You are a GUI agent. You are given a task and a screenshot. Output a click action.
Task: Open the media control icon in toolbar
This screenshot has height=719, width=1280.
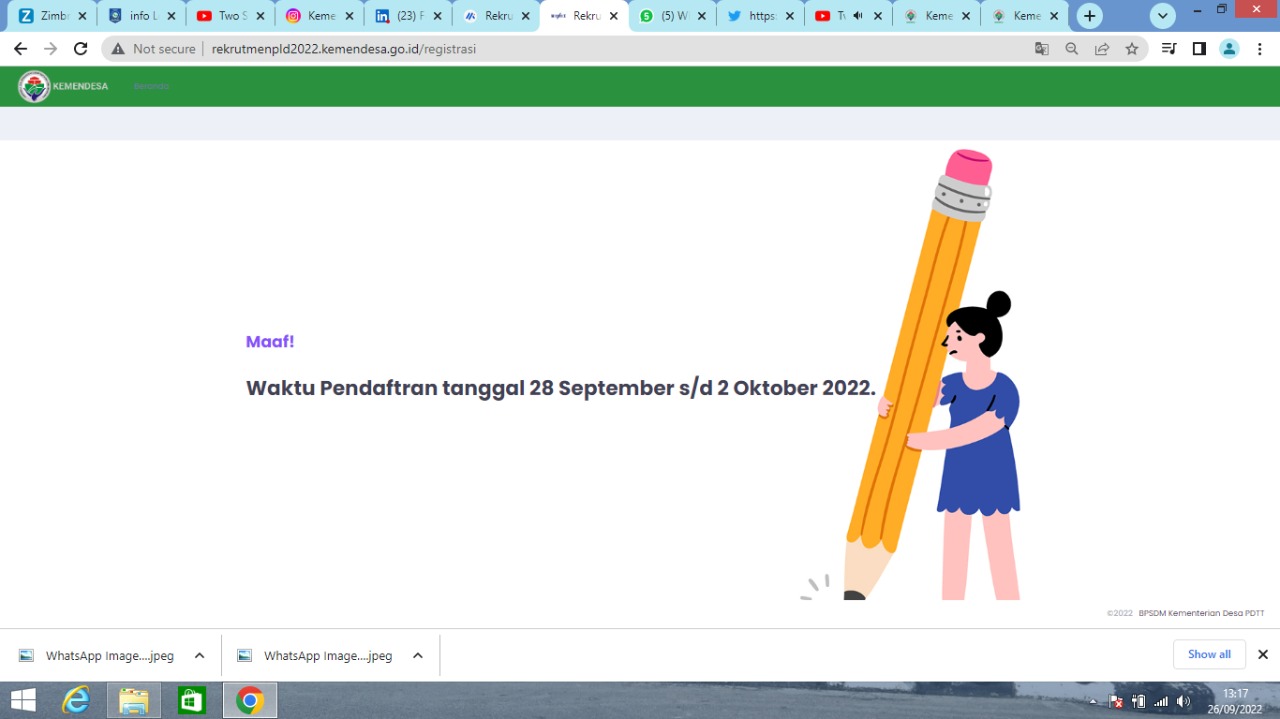[1168, 49]
